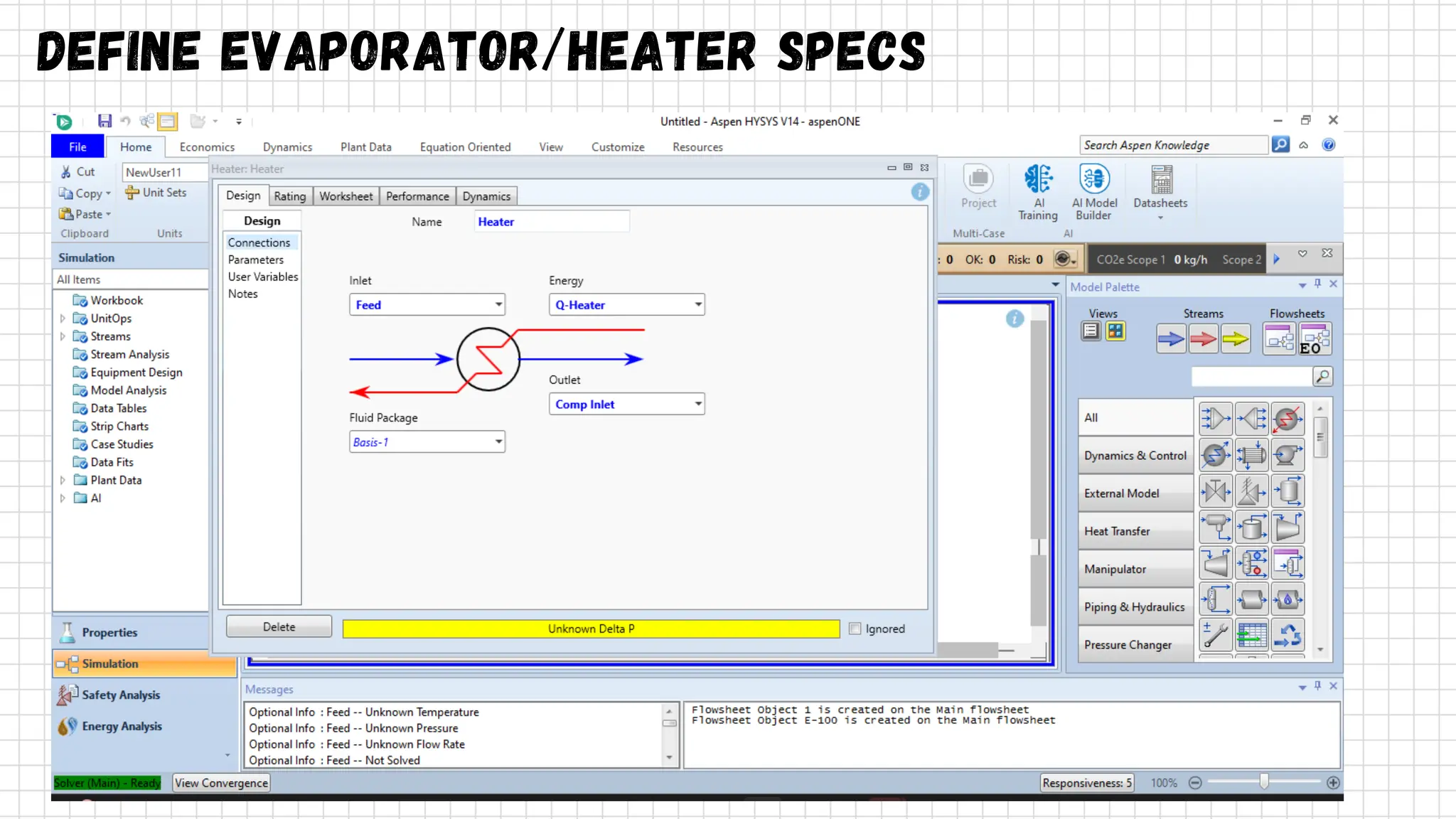Switch to the Worksheet tab
1456x819 pixels.
pos(346,196)
